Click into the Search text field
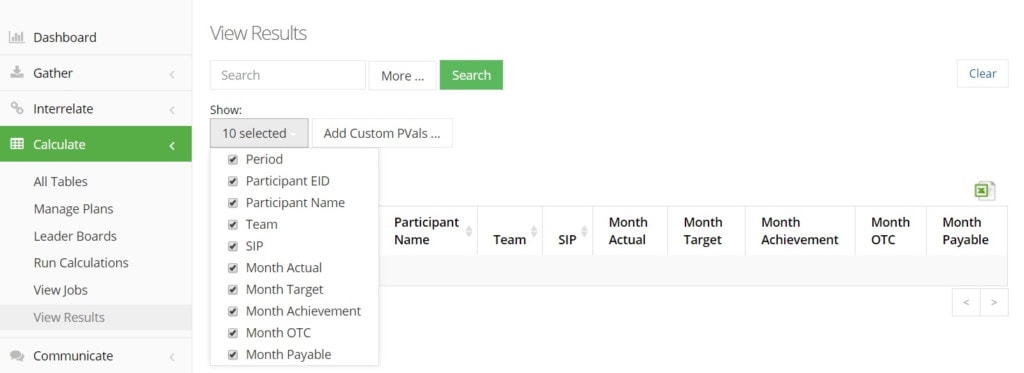The image size is (1024, 373). tap(287, 75)
